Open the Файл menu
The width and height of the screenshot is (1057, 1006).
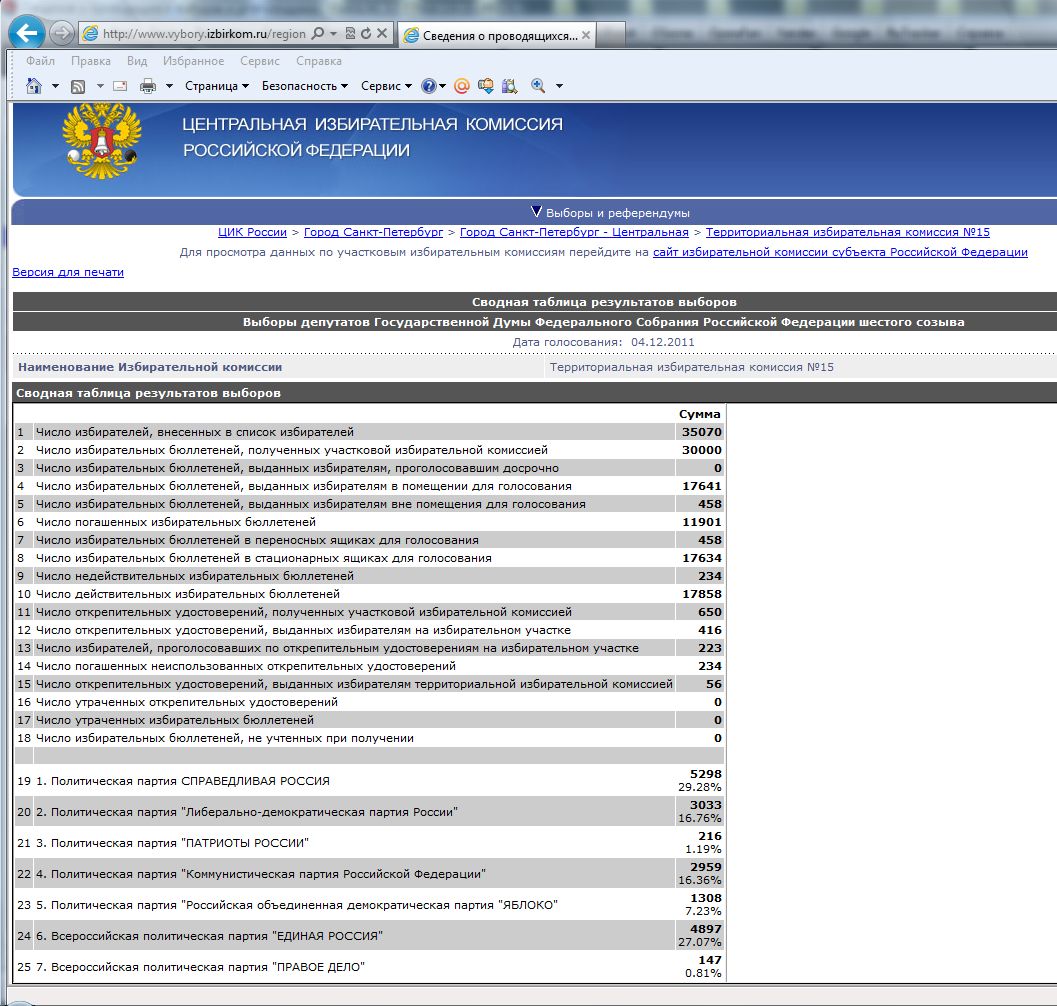coord(41,61)
